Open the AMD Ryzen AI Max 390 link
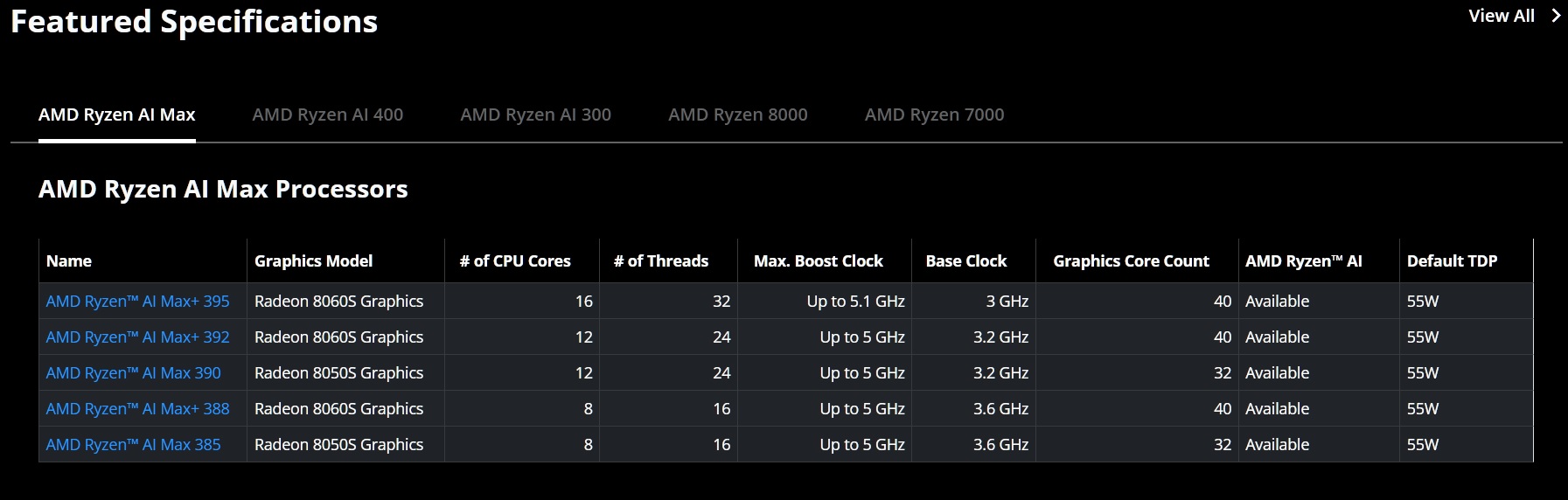Screen dimensions: 1568x500 click(x=134, y=372)
